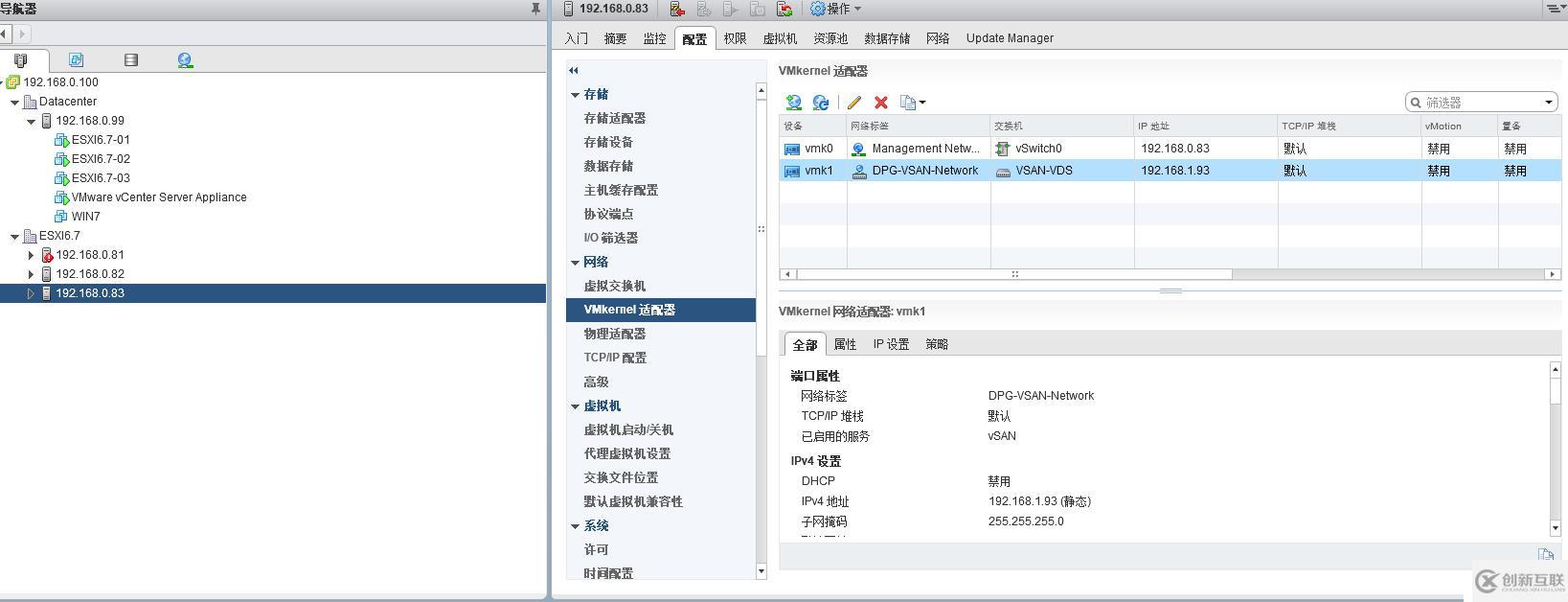The height and width of the screenshot is (602, 1568).
Task: Click the VSAN-VDS distributed switch icon
Action: pyautogui.click(x=1003, y=172)
